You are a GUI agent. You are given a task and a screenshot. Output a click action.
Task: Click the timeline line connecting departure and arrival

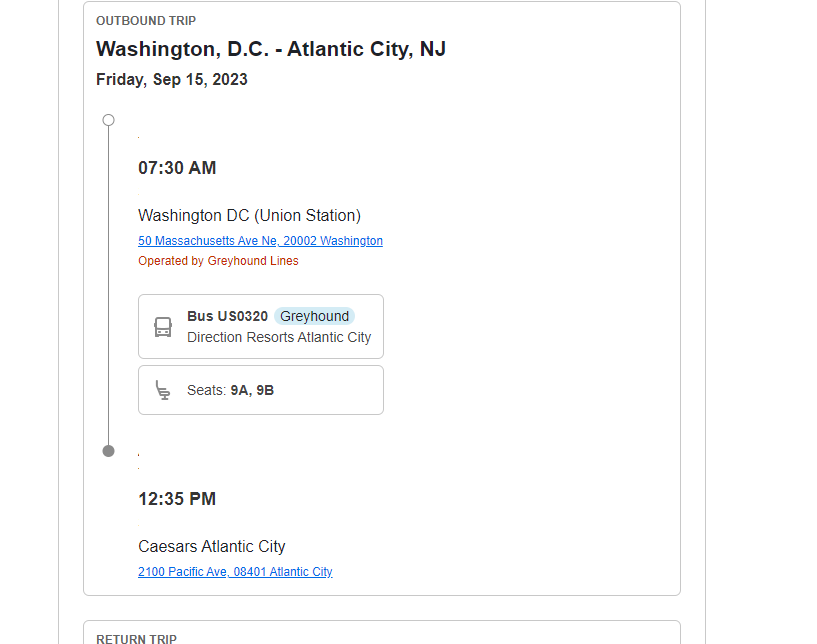tap(108, 285)
